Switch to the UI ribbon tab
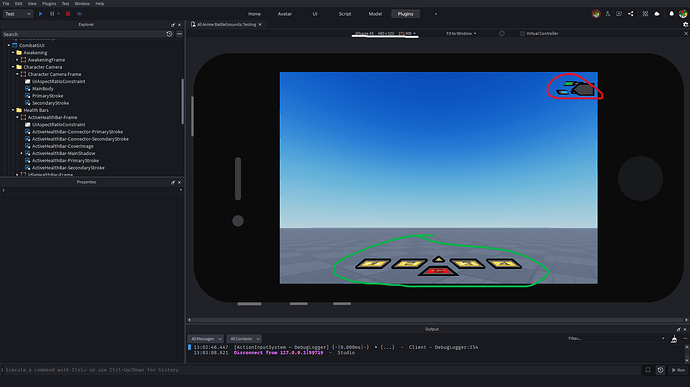Screen dimensions: 690x387 click(x=315, y=14)
